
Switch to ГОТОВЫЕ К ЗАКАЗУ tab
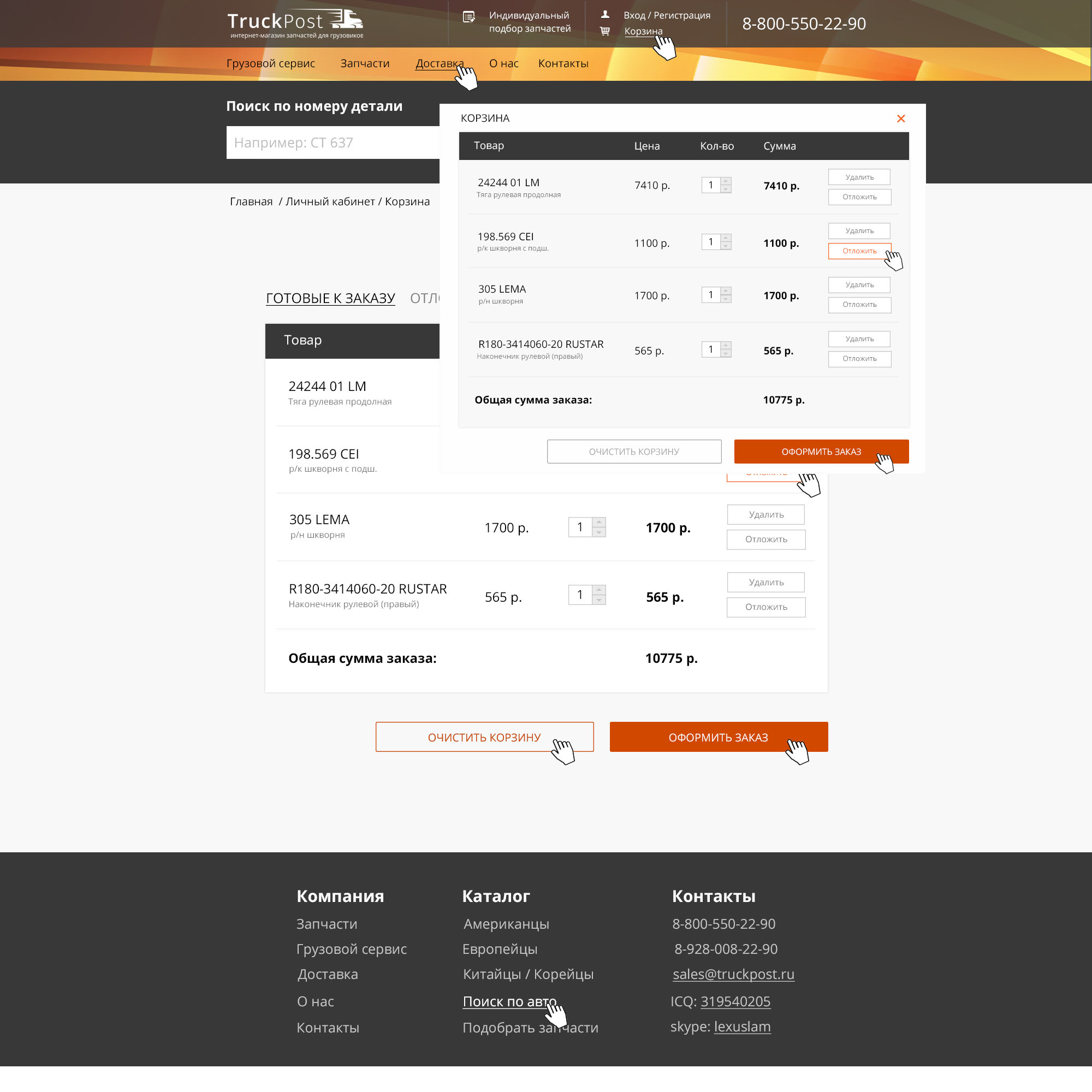[x=330, y=298]
